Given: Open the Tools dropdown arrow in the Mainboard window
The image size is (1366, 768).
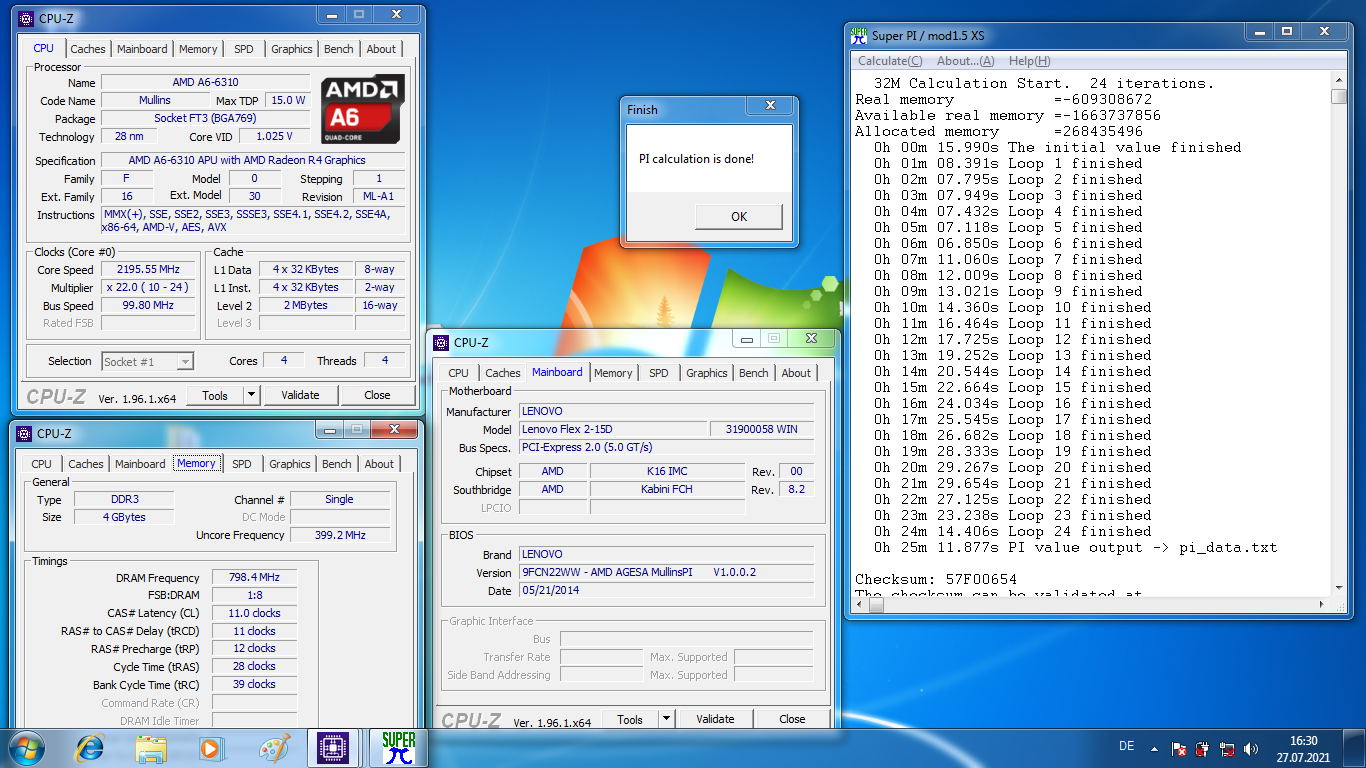Looking at the screenshot, I should tap(666, 718).
